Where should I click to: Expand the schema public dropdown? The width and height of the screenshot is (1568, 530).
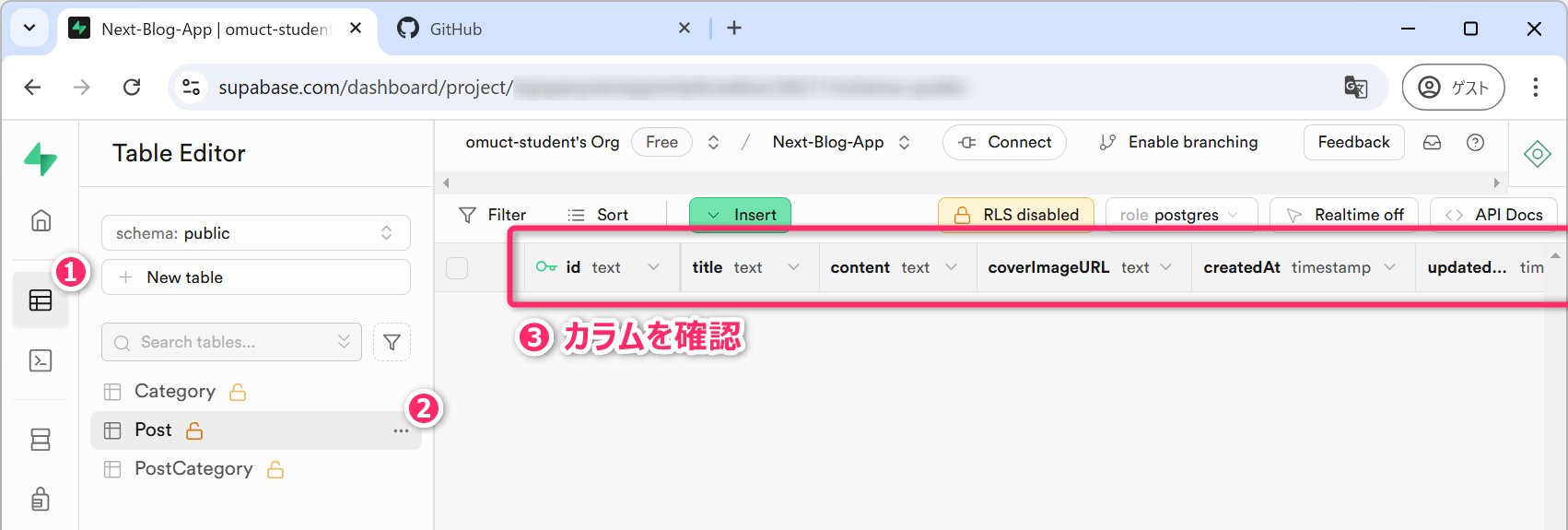pyautogui.click(x=255, y=233)
